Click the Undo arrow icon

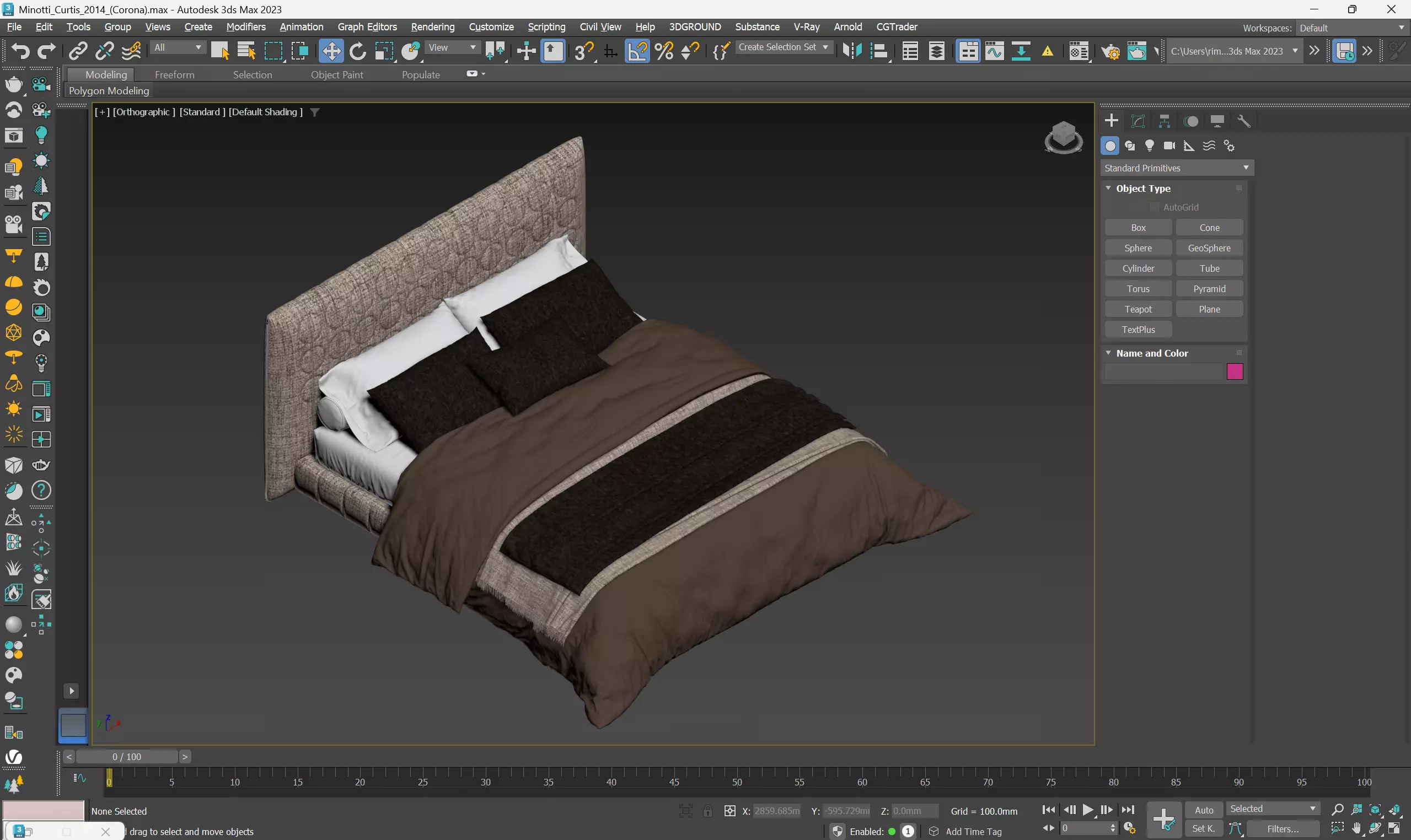(20, 51)
